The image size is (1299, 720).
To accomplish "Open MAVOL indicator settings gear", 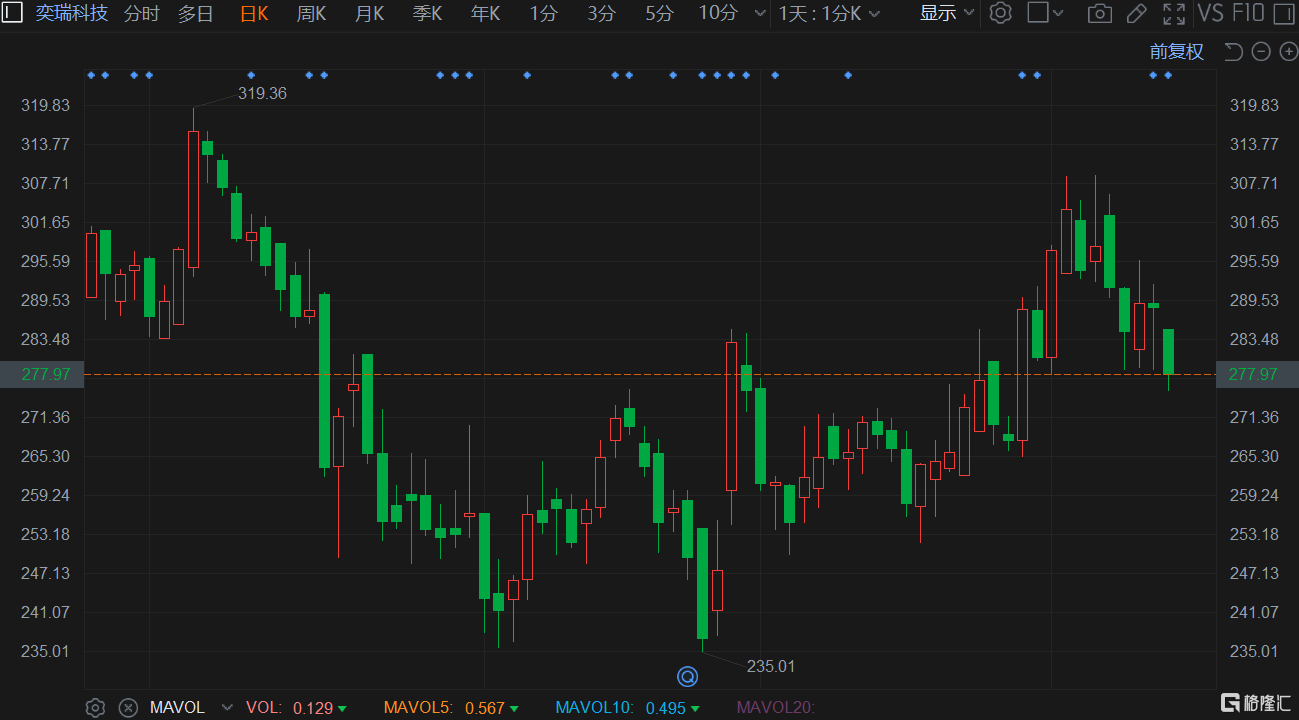I will coord(95,707).
